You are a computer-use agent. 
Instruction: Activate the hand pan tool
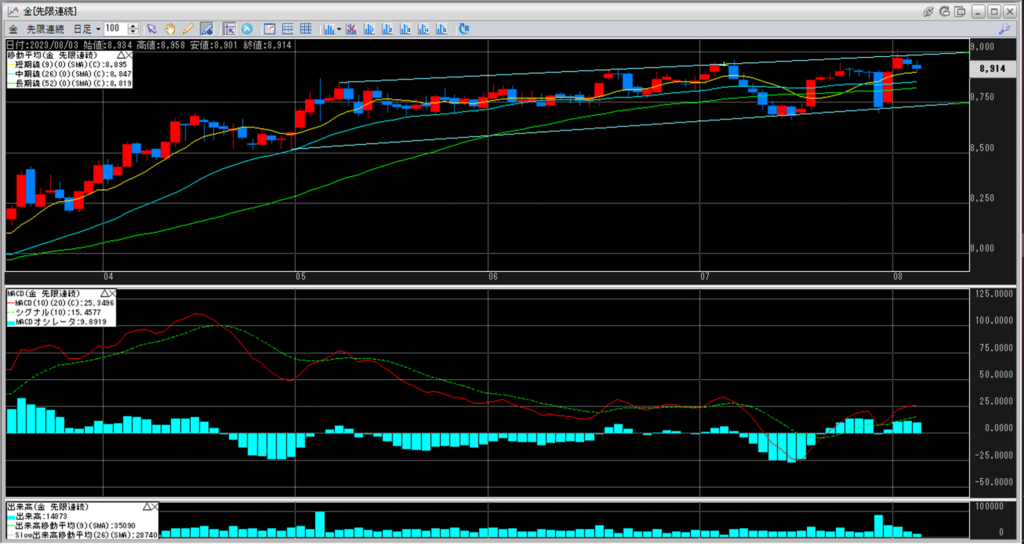pos(170,29)
